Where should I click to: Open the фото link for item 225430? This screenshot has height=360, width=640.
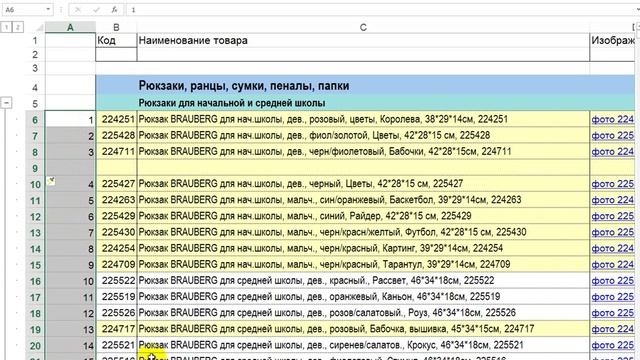pos(613,232)
